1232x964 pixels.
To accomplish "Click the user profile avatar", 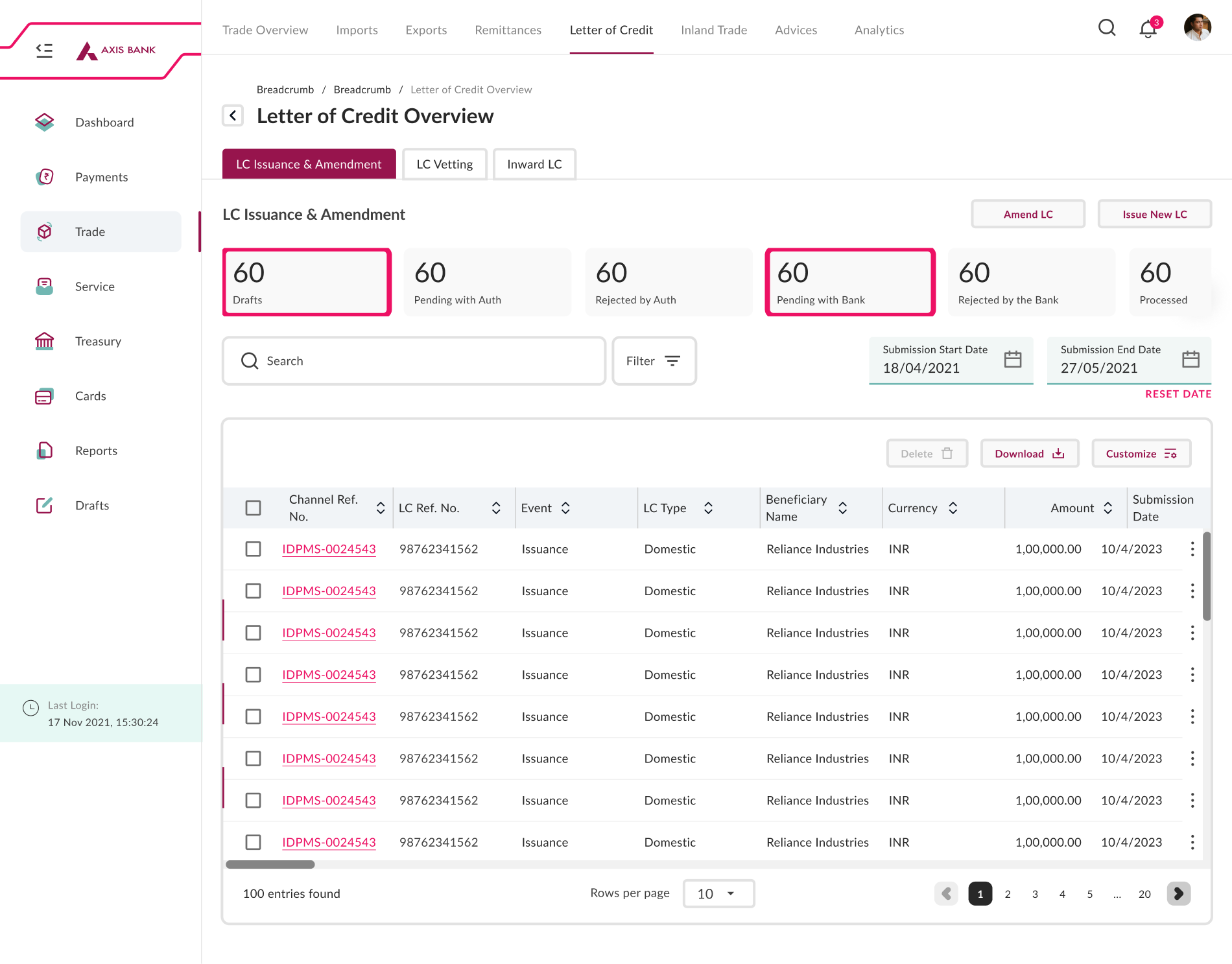I will coord(1197,28).
